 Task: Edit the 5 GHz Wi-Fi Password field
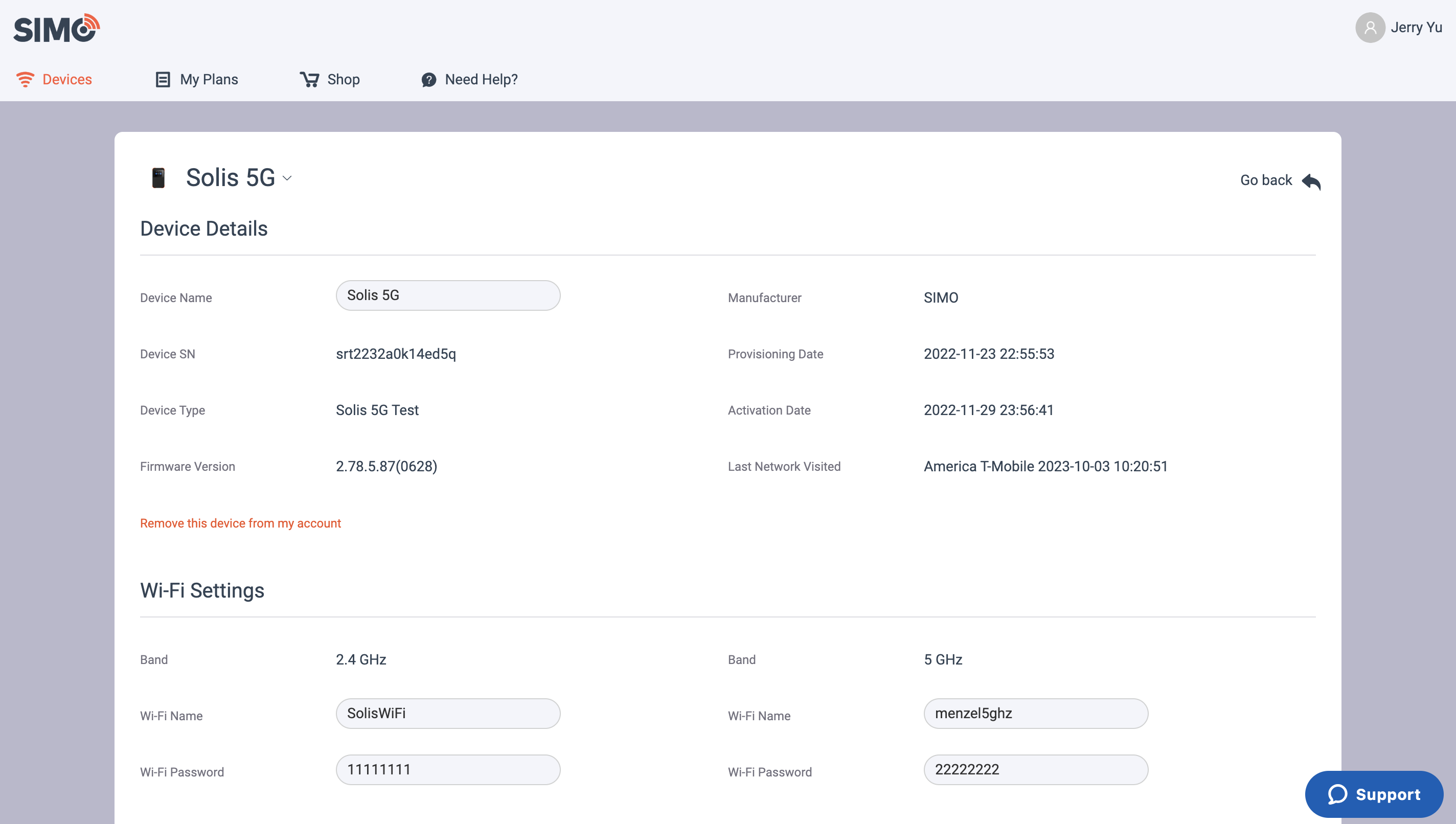pyautogui.click(x=1036, y=770)
